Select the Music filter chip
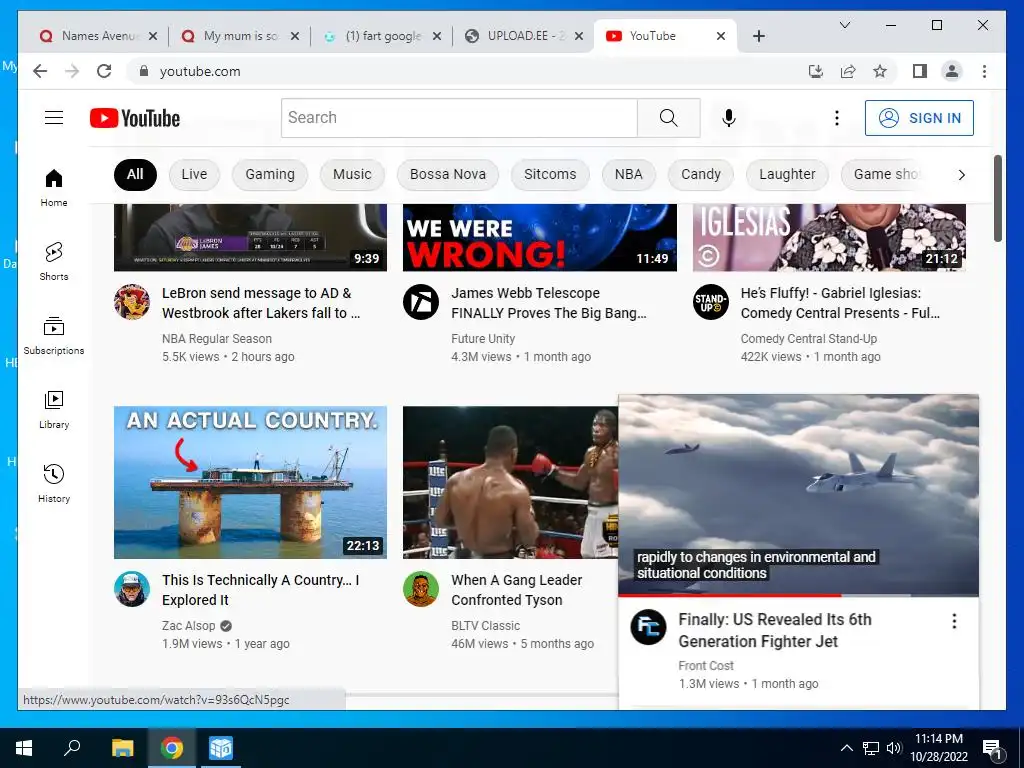Viewport: 1024px width, 768px height. tap(352, 174)
